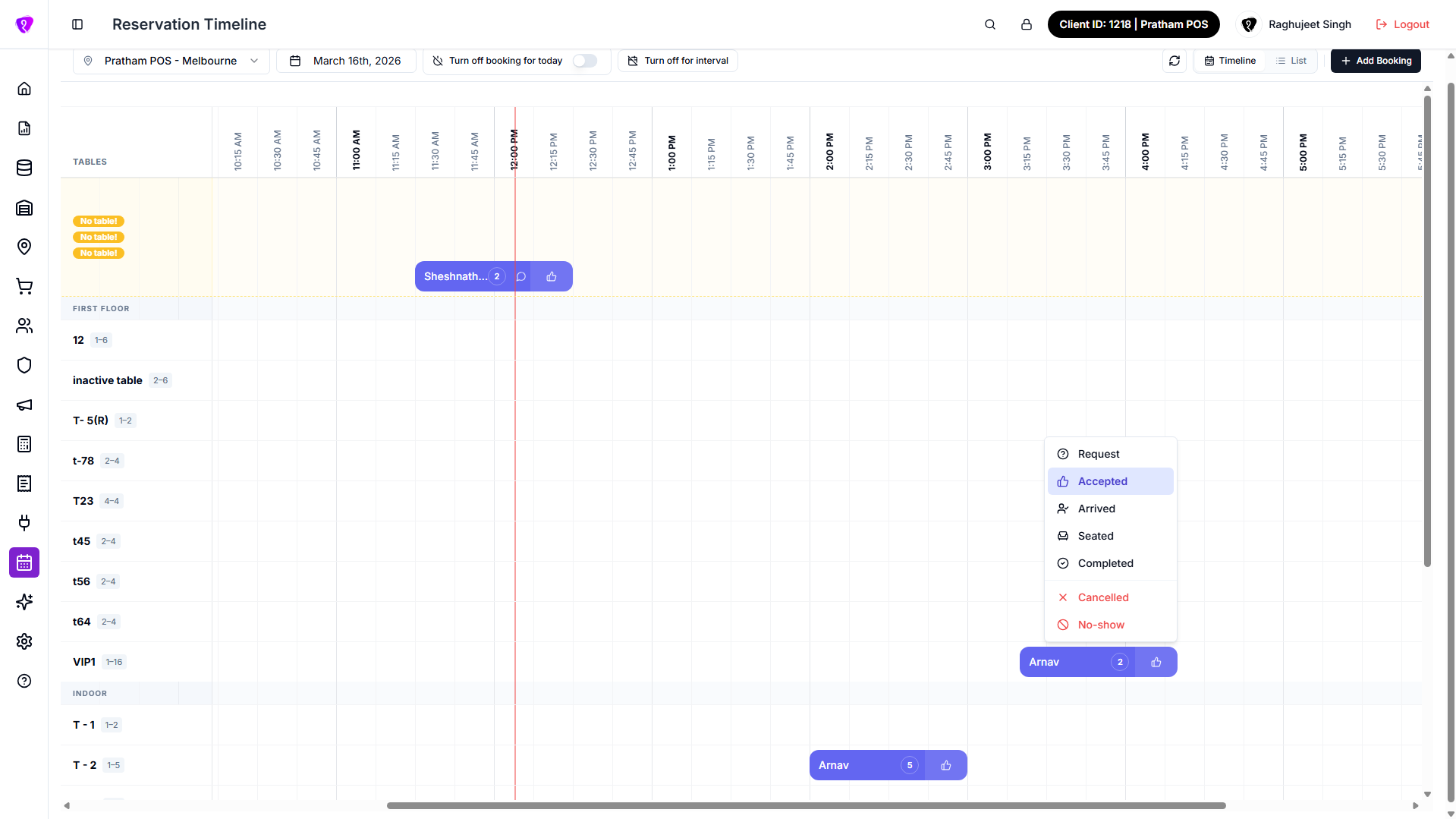The width and height of the screenshot is (1456, 819).
Task: Click the 12:00 PM time marker
Action: [x=514, y=149]
